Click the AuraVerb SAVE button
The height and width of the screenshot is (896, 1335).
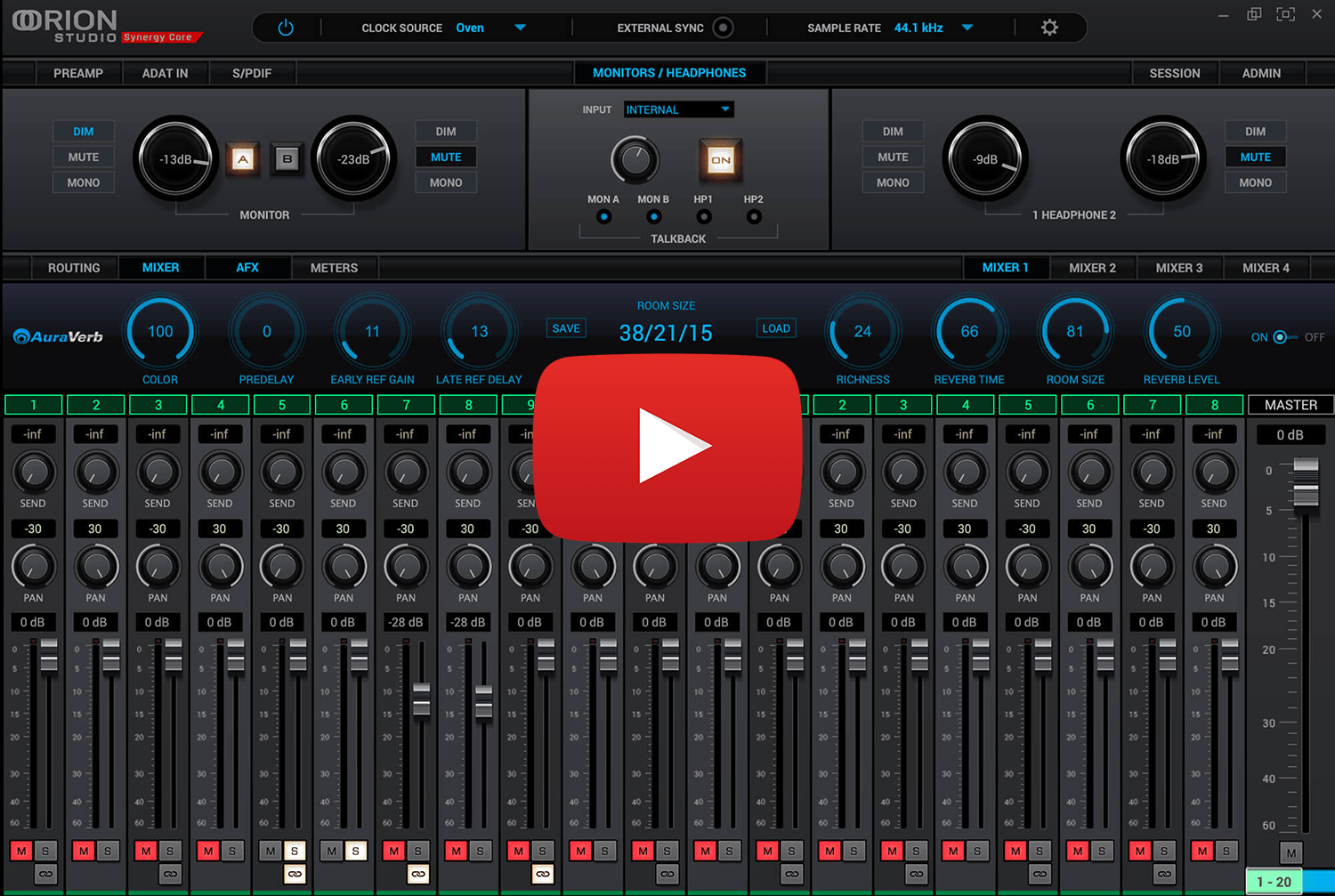pyautogui.click(x=566, y=328)
